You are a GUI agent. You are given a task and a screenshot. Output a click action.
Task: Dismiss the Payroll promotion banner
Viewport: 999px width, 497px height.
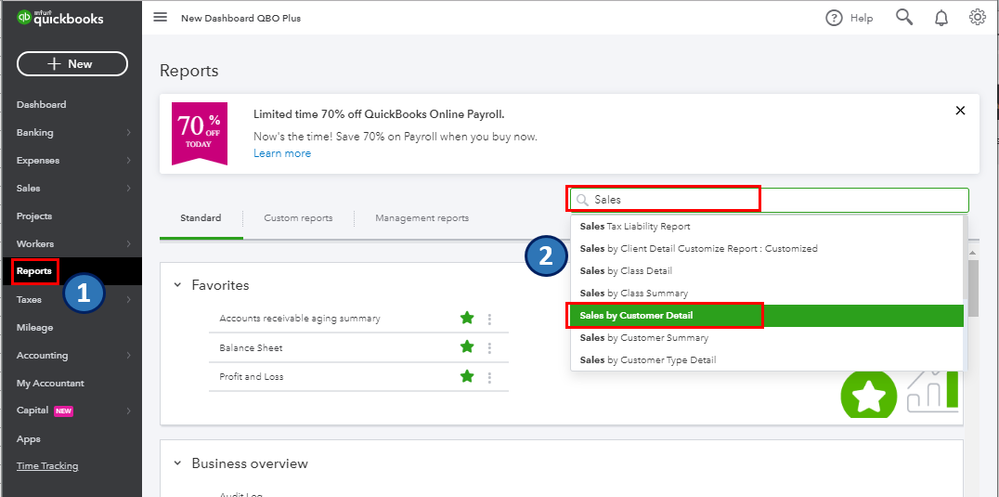(960, 111)
